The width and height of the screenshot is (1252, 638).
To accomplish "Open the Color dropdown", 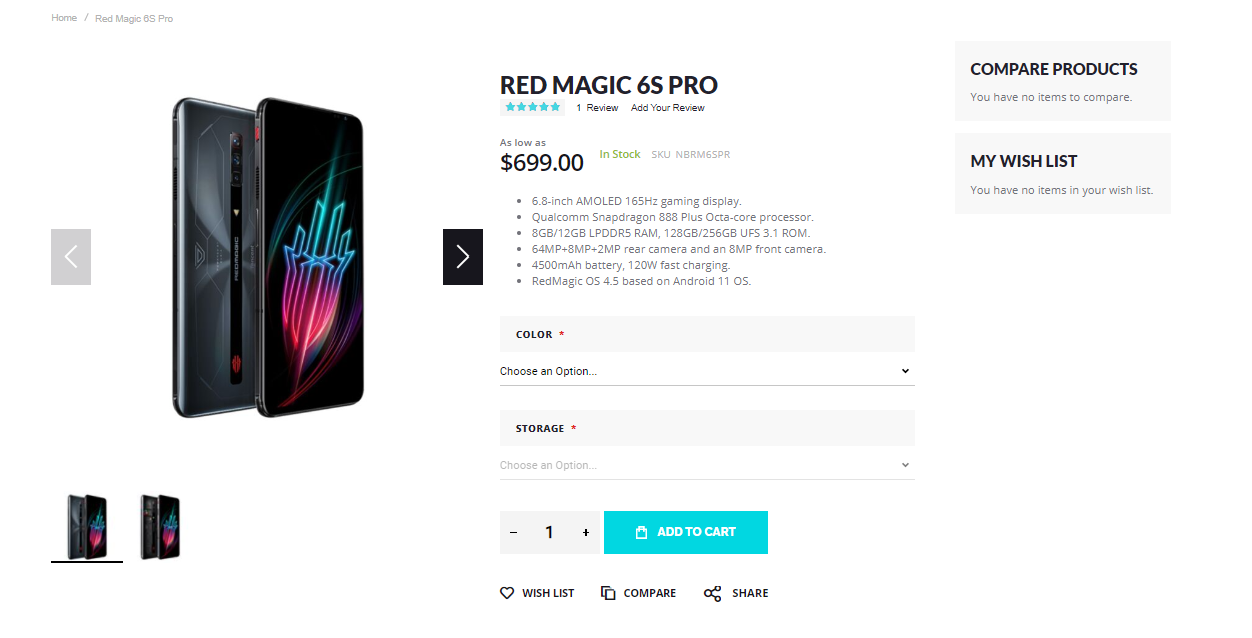I will pyautogui.click(x=707, y=371).
